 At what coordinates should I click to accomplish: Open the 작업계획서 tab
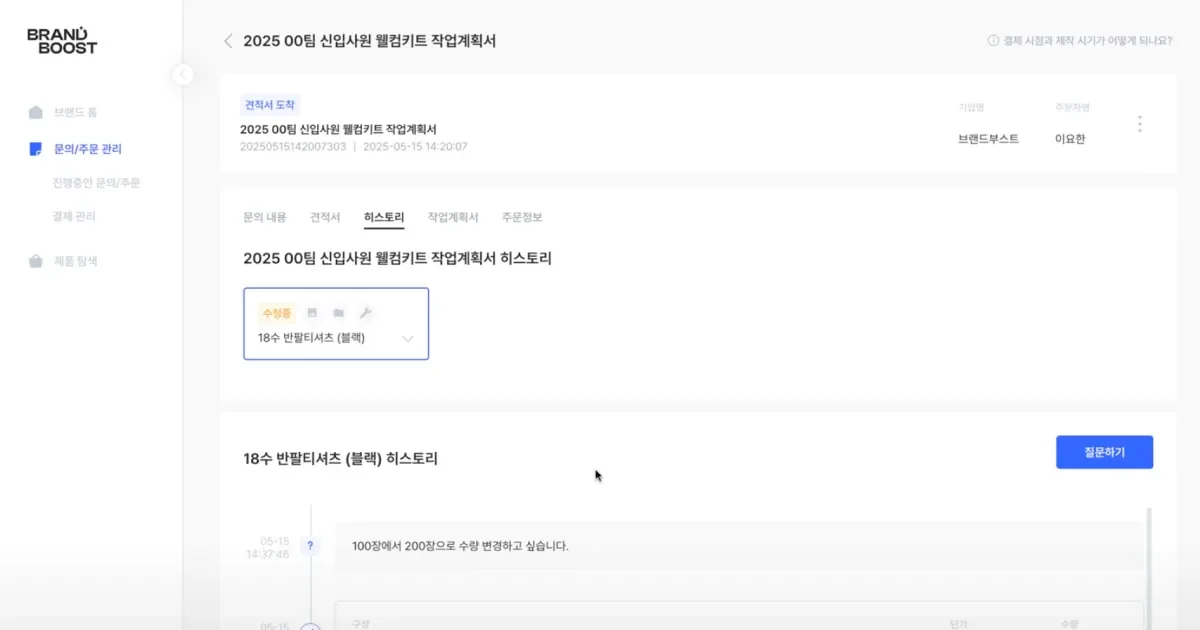pyautogui.click(x=453, y=216)
